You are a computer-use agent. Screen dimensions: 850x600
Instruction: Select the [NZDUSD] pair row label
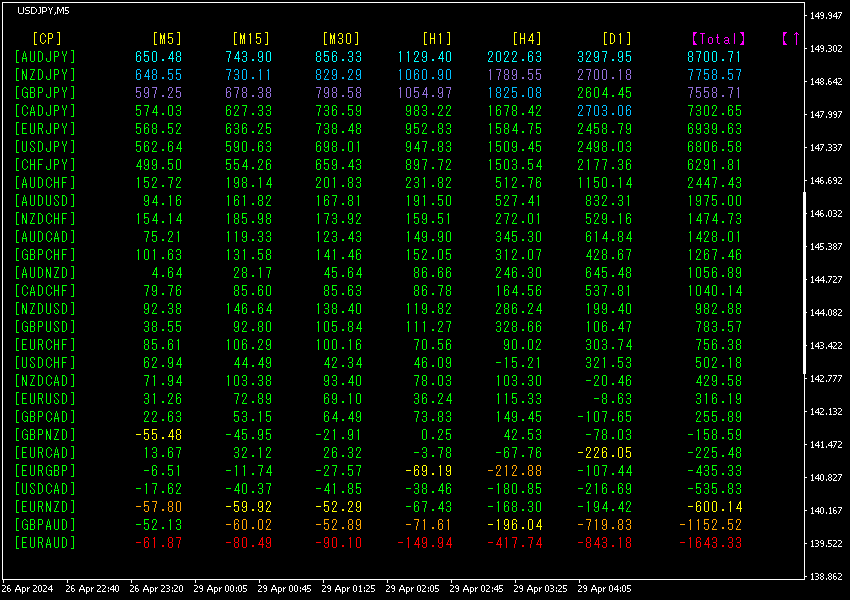pos(45,309)
